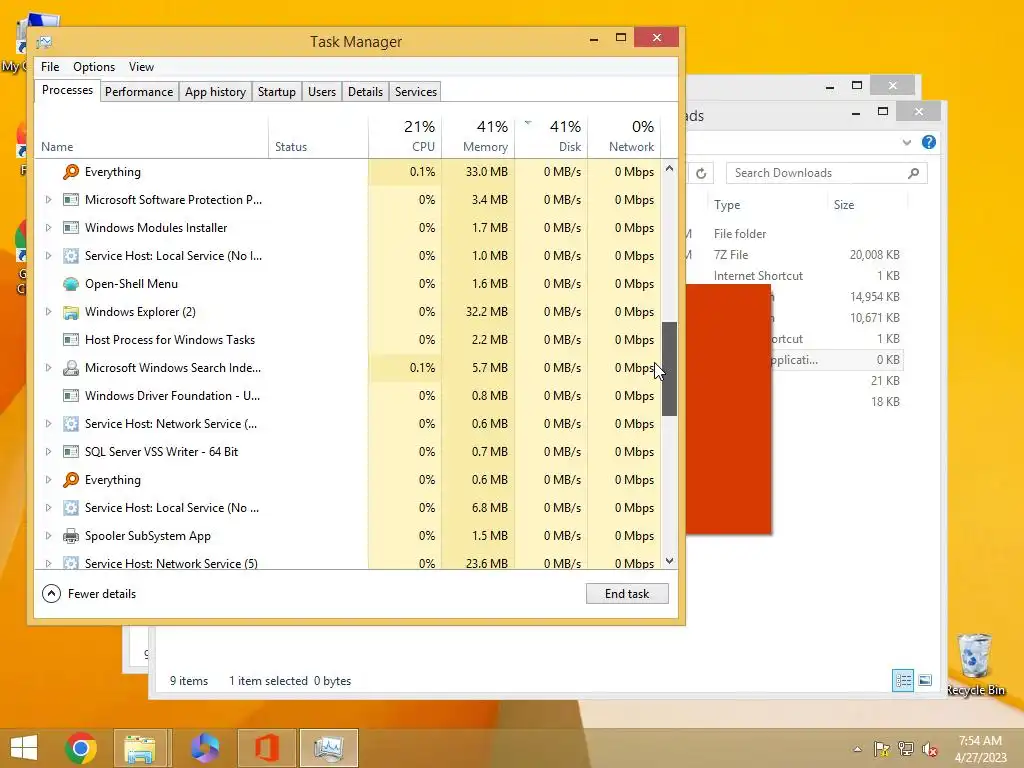
Task: Click refresh button in Downloads window
Action: (x=701, y=173)
